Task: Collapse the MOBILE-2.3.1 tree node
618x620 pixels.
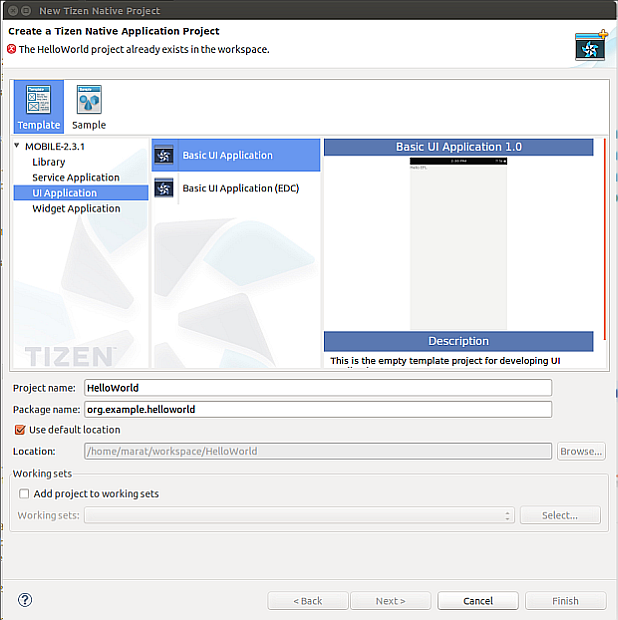Action: click(x=17, y=146)
